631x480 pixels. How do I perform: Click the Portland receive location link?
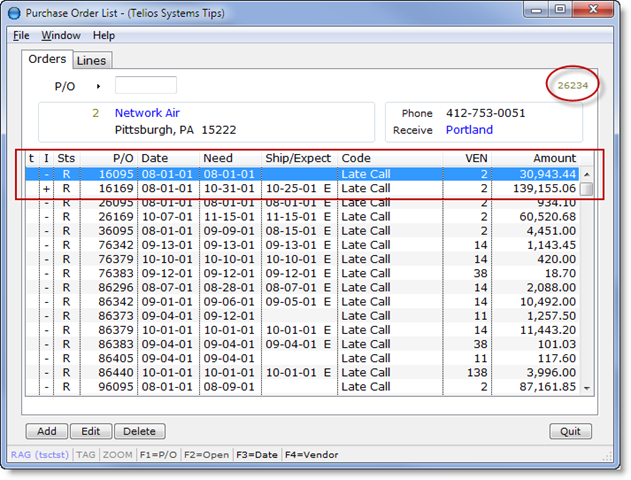tap(469, 130)
